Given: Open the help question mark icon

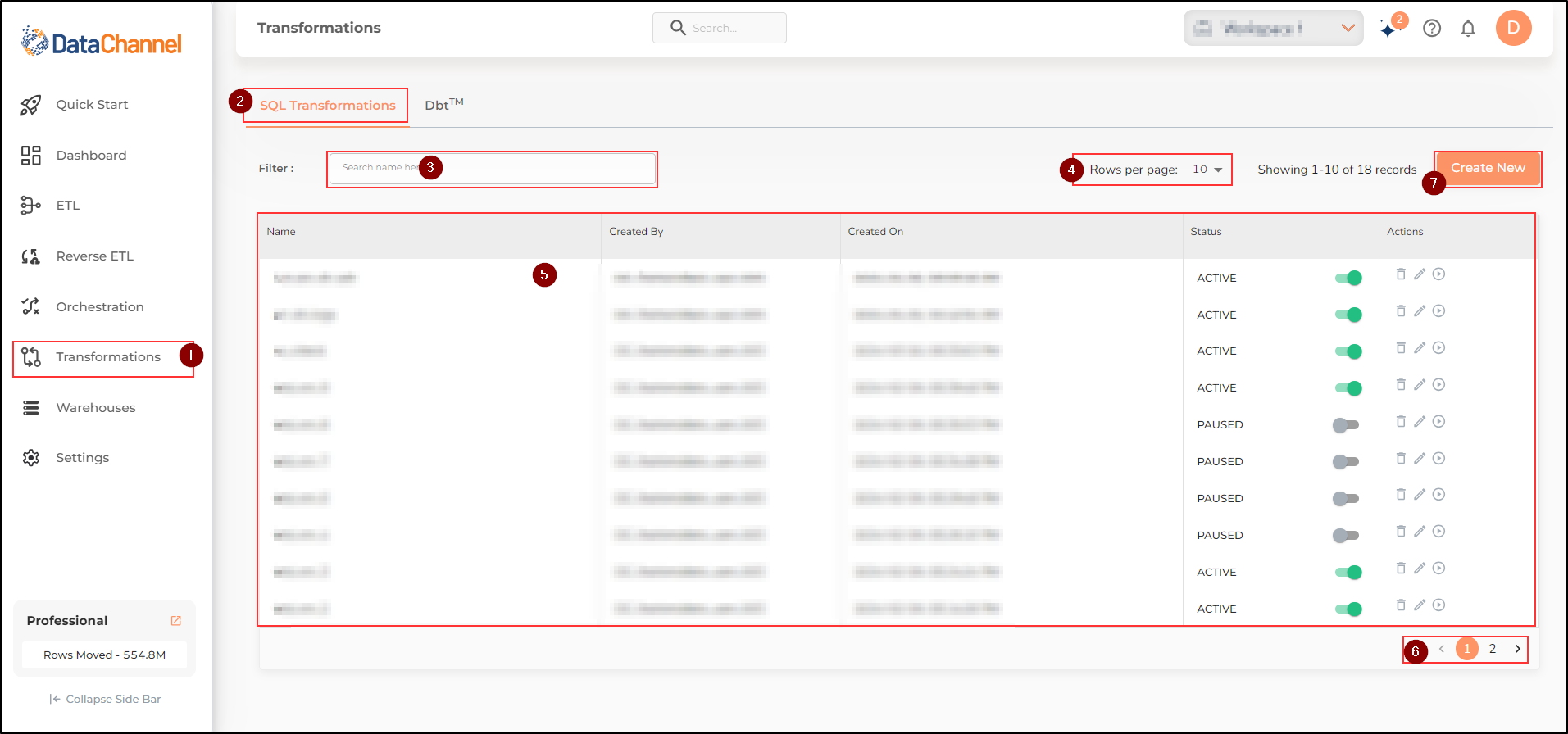Looking at the screenshot, I should coord(1432,29).
